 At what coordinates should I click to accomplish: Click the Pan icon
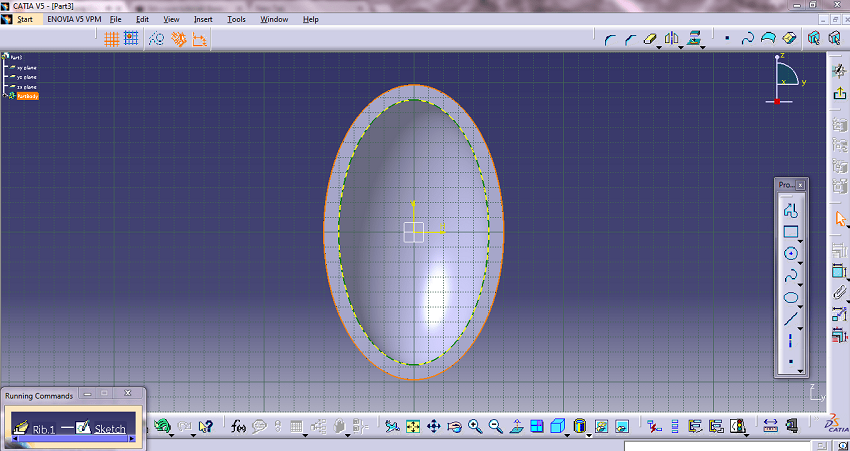point(434,427)
